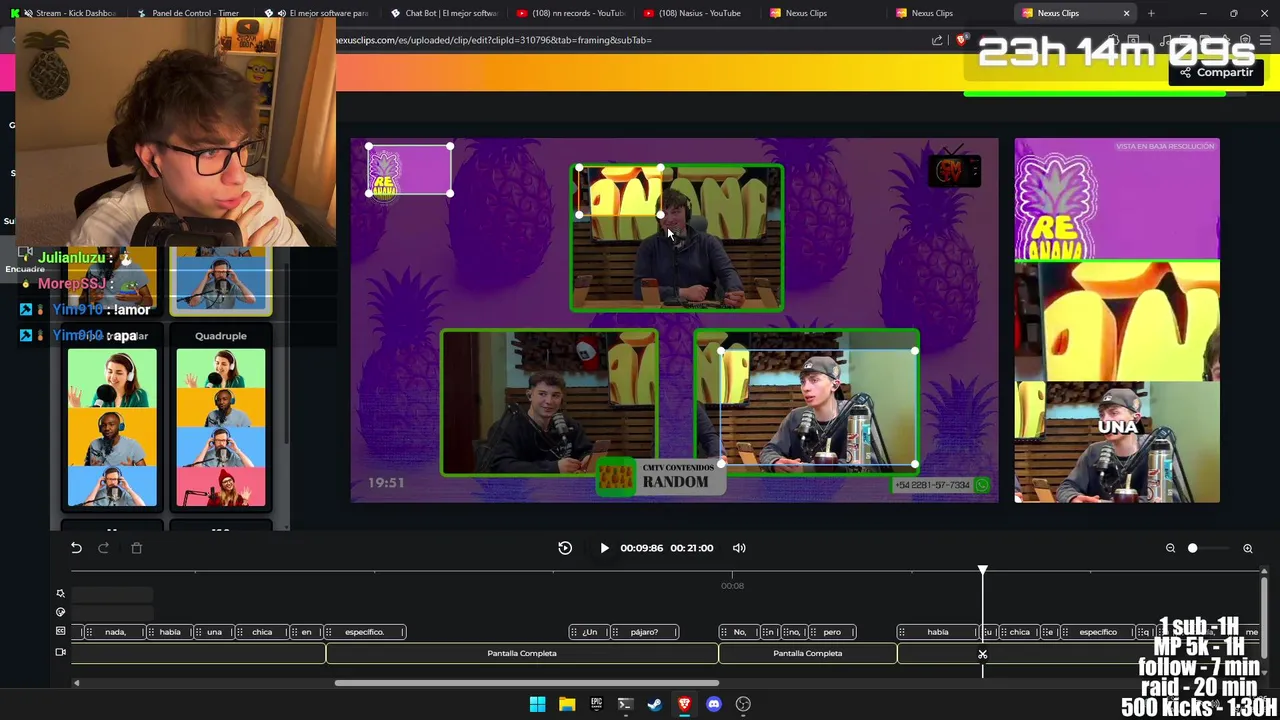This screenshot has height=720, width=1280.
Task: Click the layout thumbnail above Quadruple label
Action: pos(221,281)
